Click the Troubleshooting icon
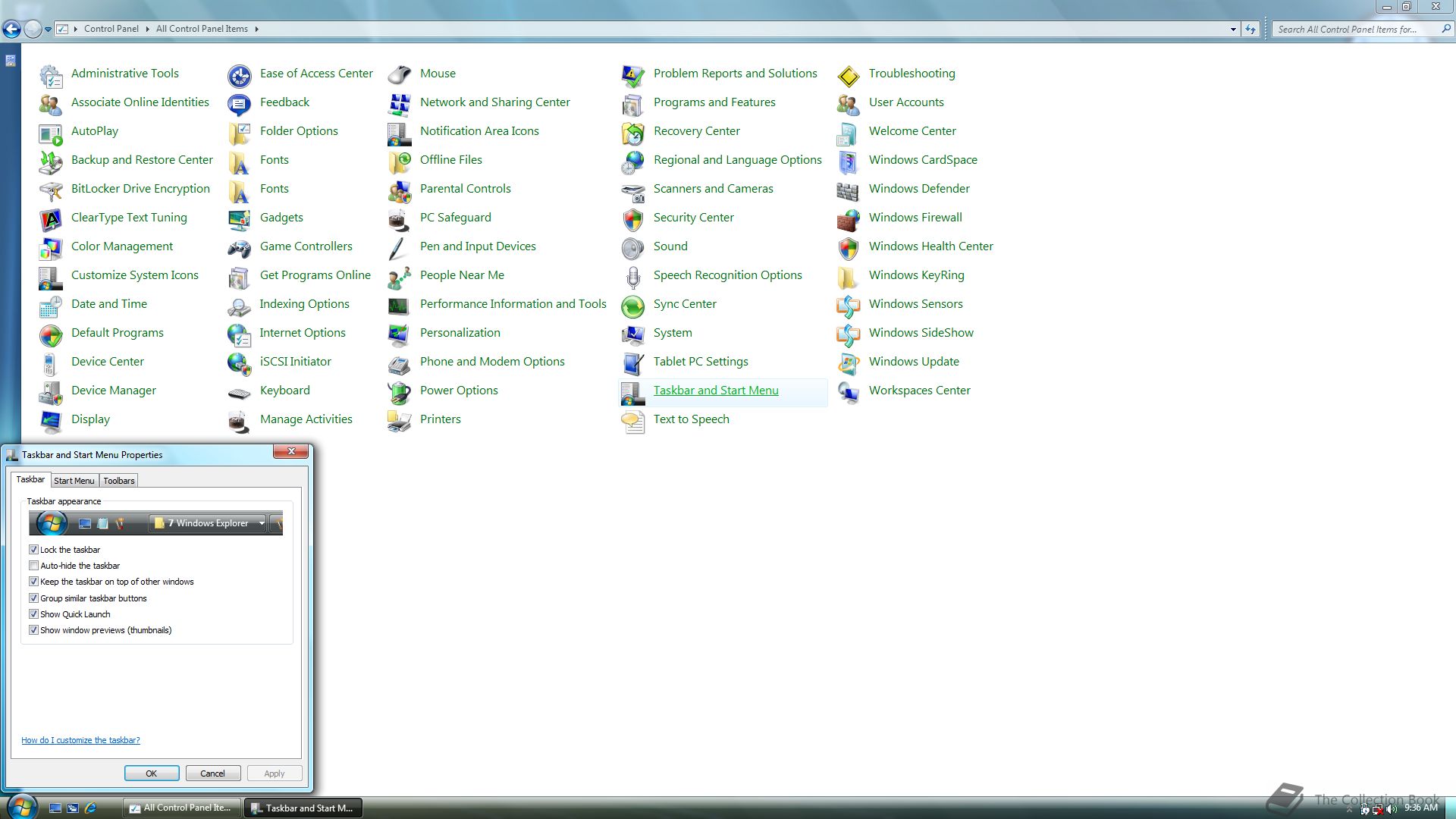 [x=848, y=75]
